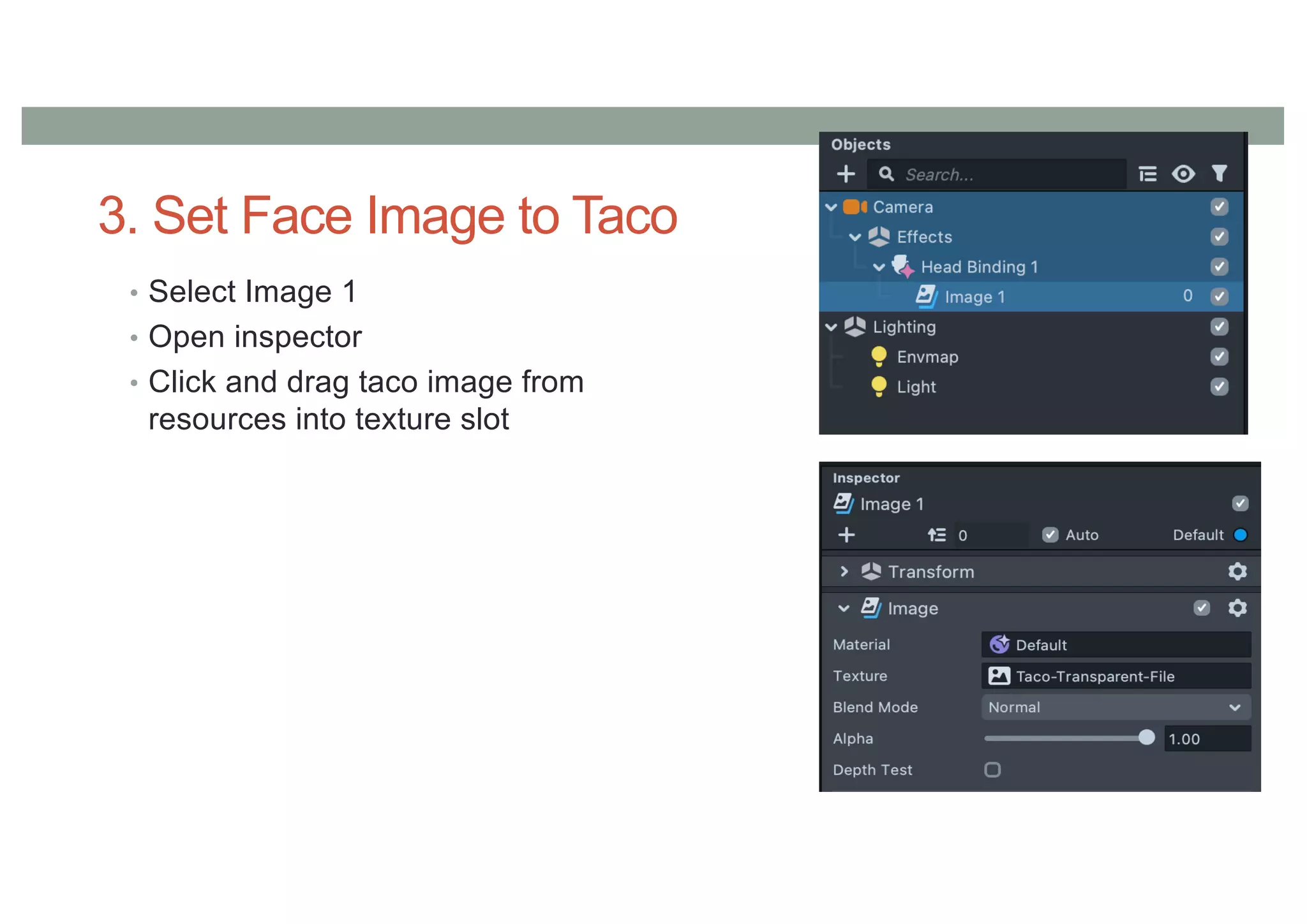Select the Lighting row label
The height and width of the screenshot is (924, 1307).
[904, 327]
